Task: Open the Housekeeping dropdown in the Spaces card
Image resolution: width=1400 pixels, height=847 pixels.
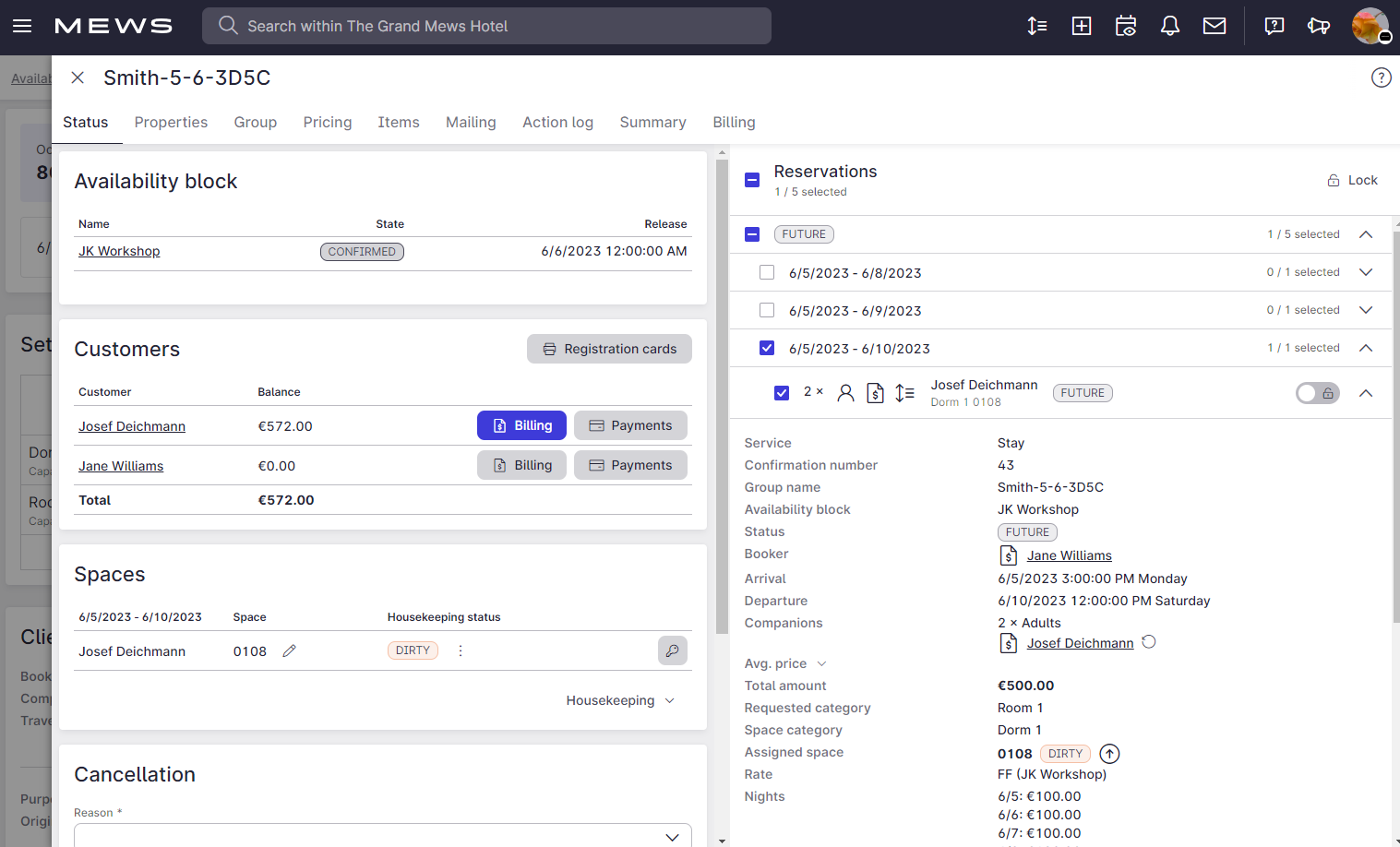Action: tap(620, 700)
